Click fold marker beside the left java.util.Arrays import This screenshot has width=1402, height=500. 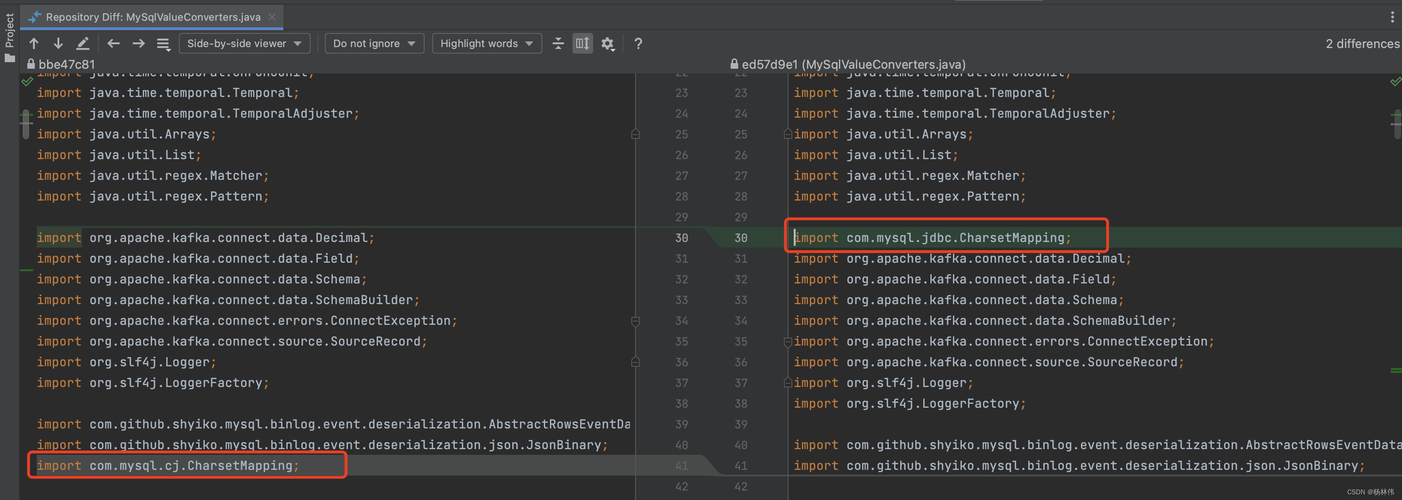[635, 134]
